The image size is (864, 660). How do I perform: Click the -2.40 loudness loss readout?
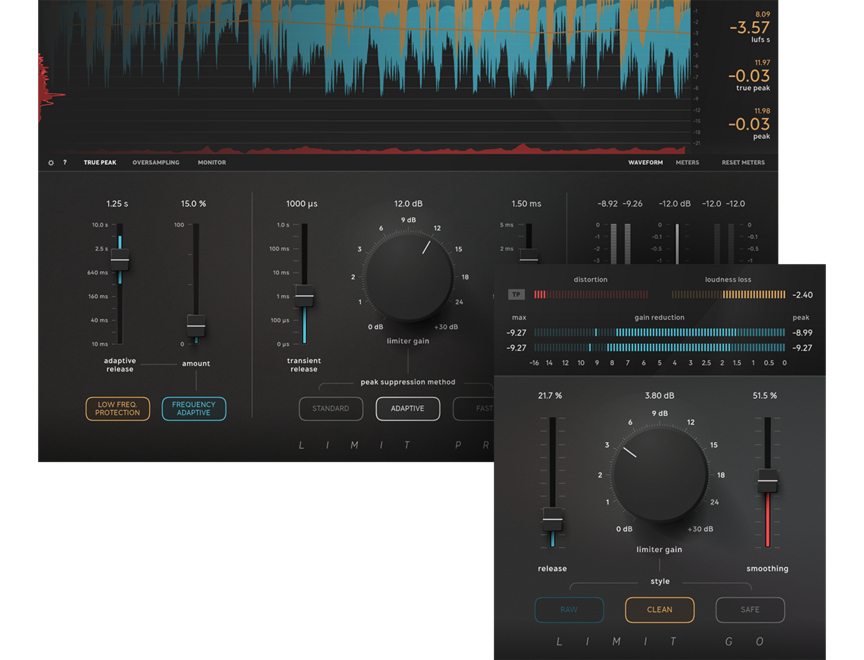coord(802,295)
